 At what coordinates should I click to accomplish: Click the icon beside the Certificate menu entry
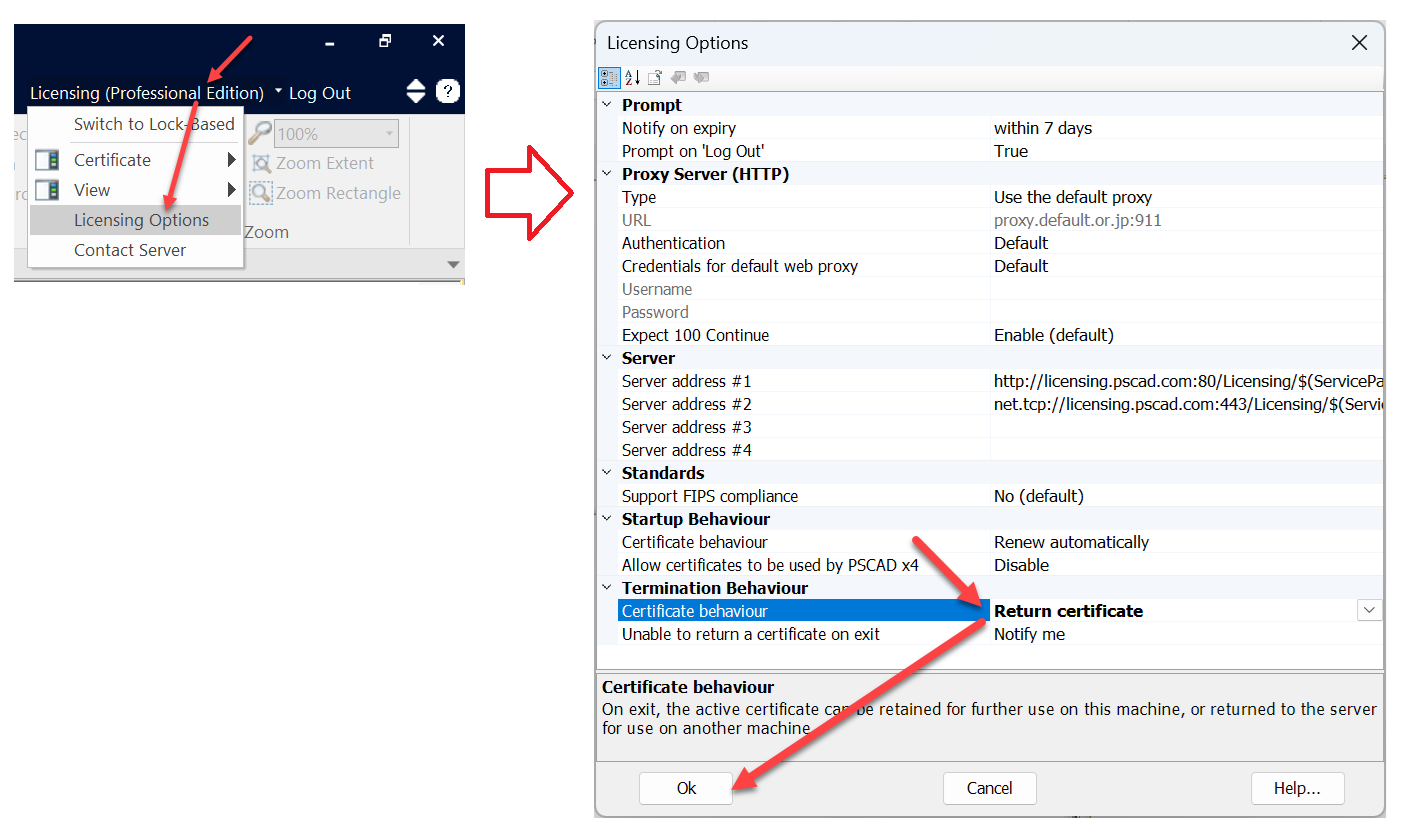click(x=47, y=160)
